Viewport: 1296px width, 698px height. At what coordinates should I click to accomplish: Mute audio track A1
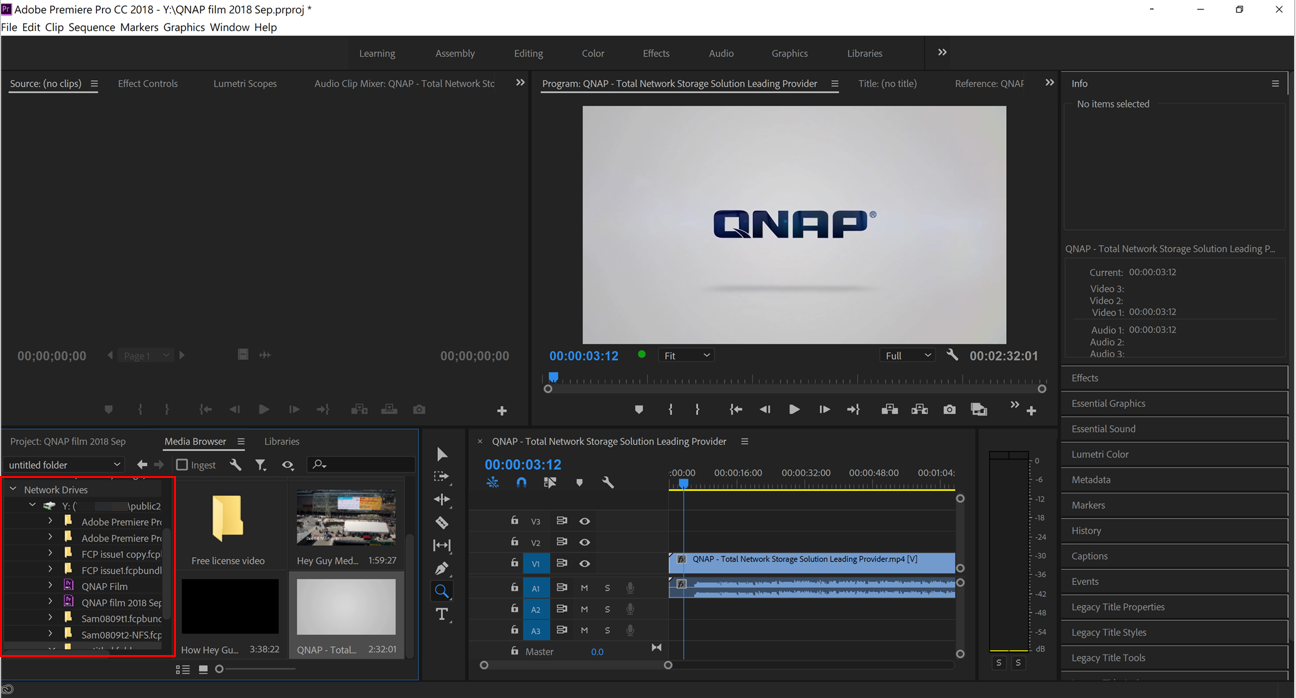585,588
